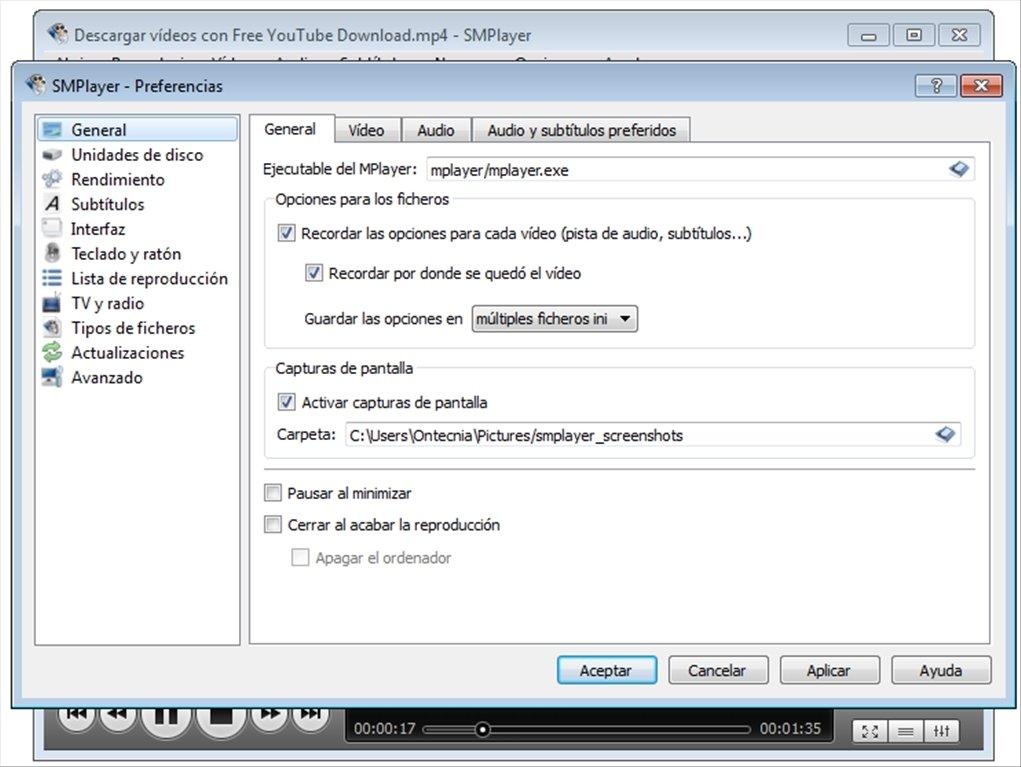The height and width of the screenshot is (767, 1021).
Task: Click previous track button in SMPlayer window
Action: click(77, 714)
